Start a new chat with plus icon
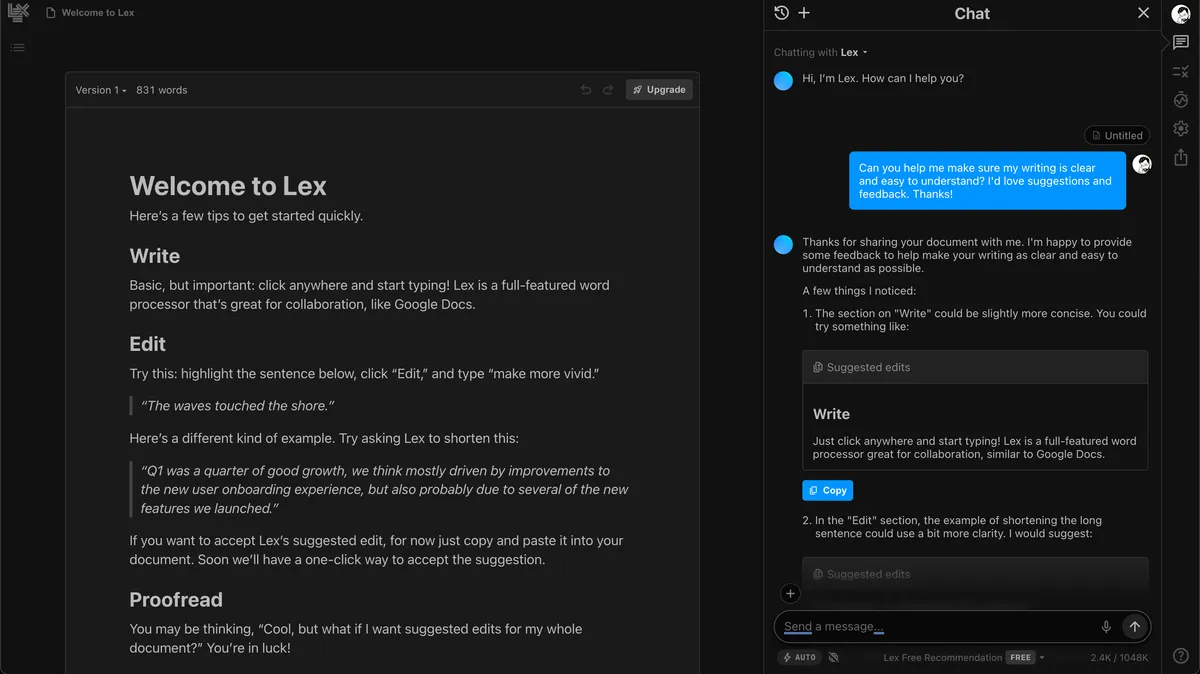 coord(804,13)
